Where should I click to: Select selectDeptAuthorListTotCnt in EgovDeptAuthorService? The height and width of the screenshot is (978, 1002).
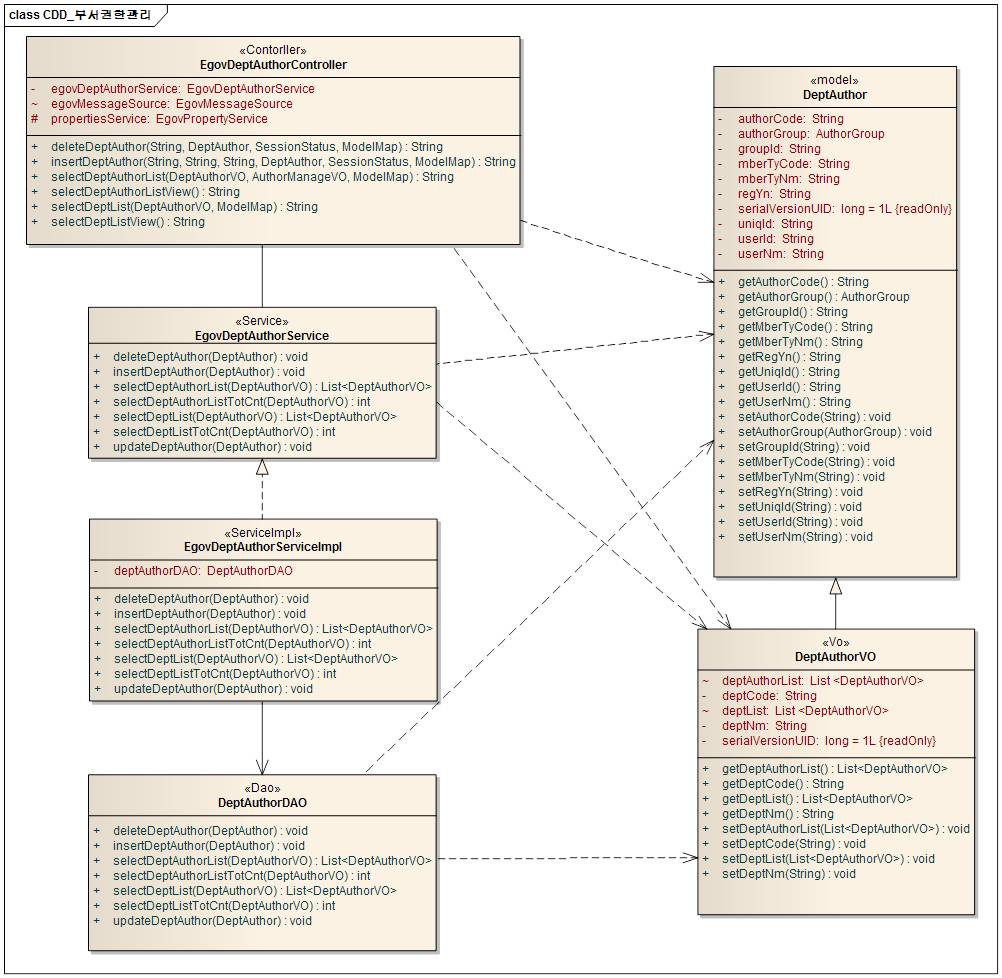pos(241,402)
